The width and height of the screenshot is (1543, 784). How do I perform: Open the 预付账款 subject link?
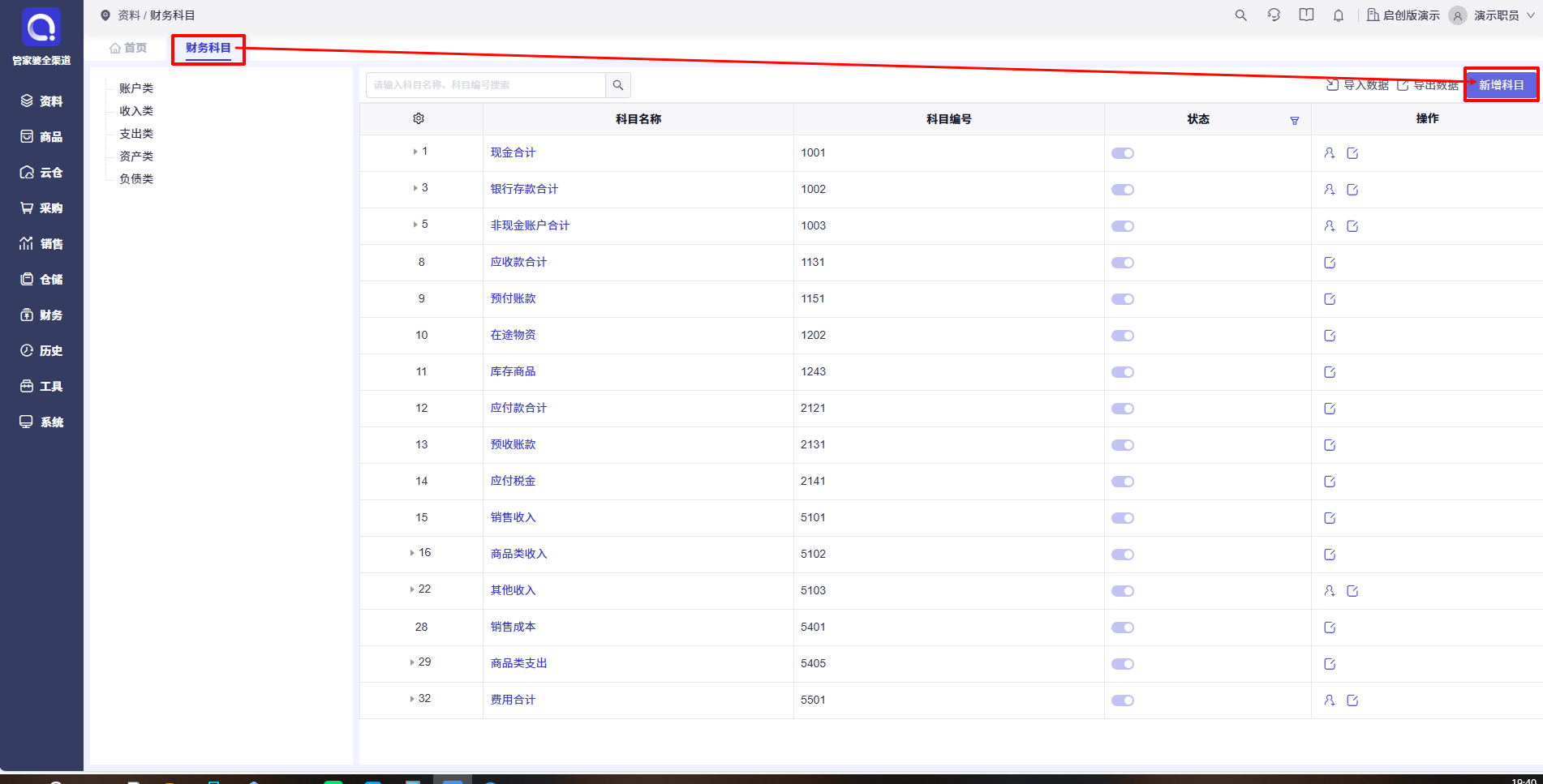[x=513, y=298]
